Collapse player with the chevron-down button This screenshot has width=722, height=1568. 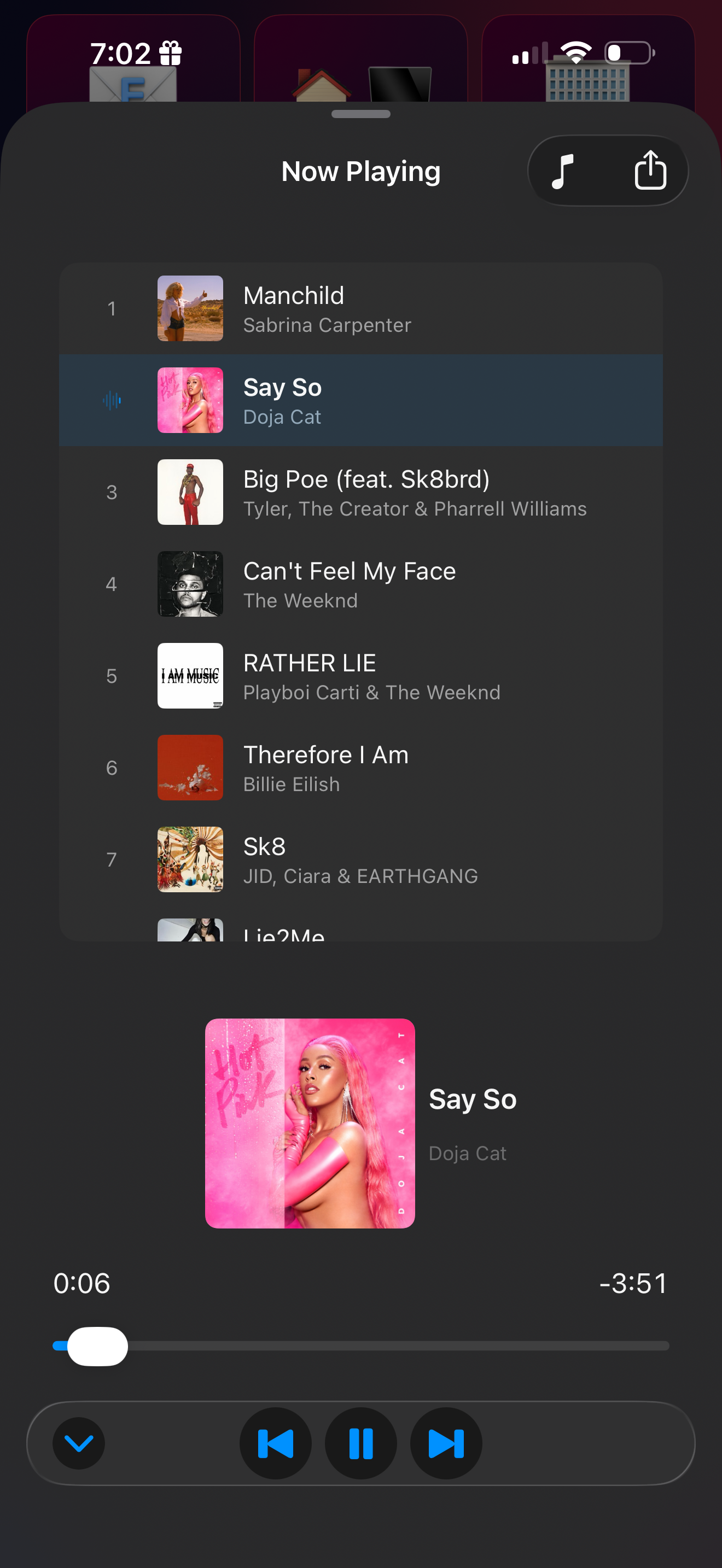(79, 1443)
